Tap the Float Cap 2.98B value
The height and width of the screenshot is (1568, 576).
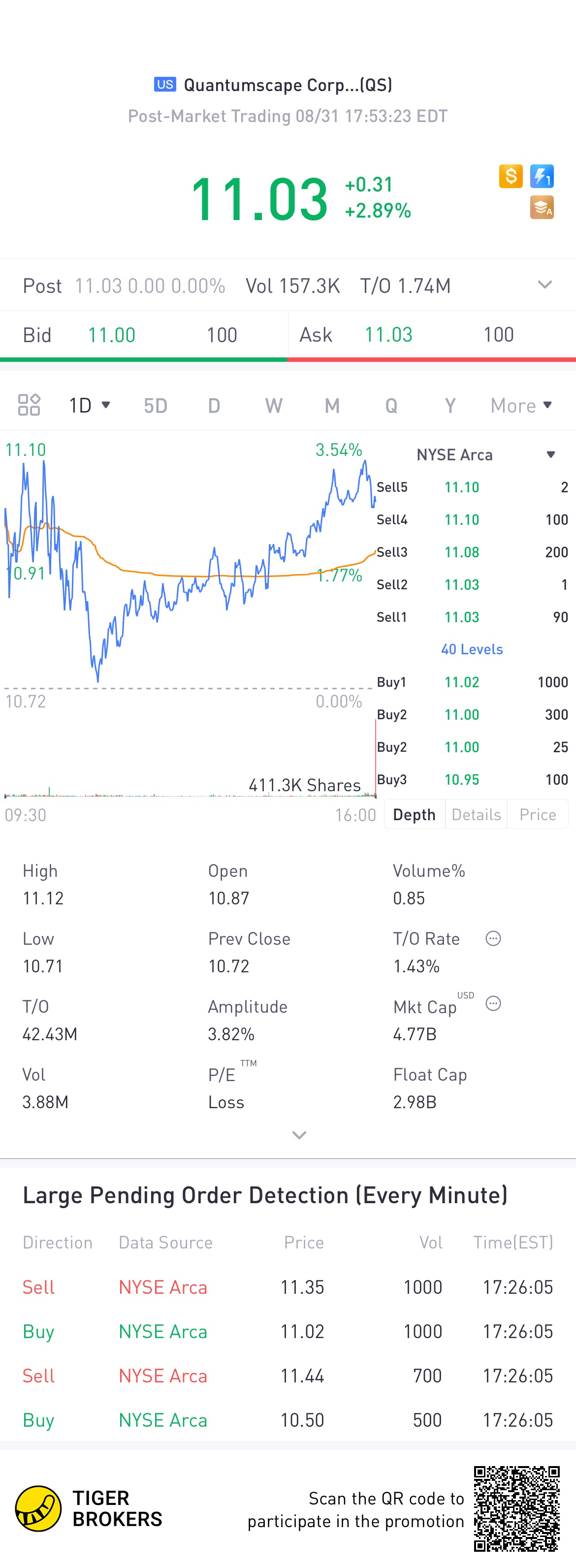pos(415,1102)
